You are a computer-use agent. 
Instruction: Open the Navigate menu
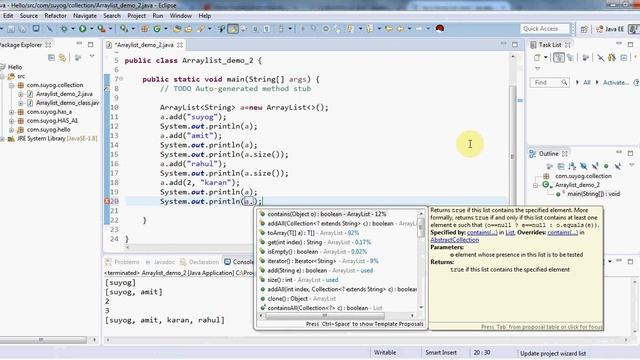tap(85, 16)
